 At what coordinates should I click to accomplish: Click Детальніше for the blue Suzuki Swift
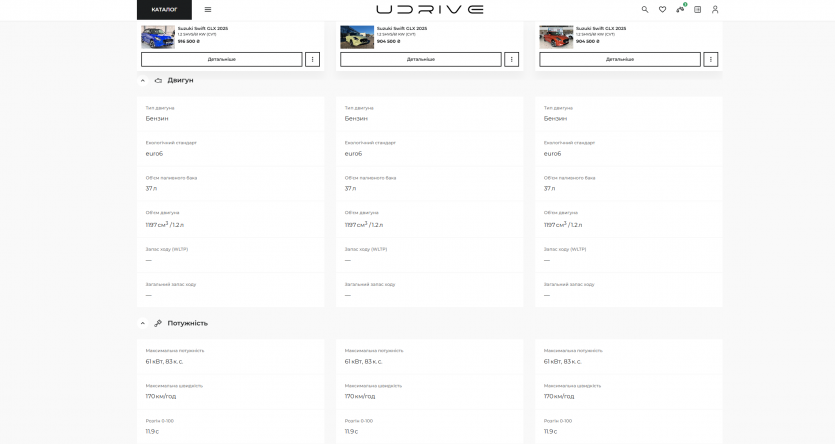[222, 59]
